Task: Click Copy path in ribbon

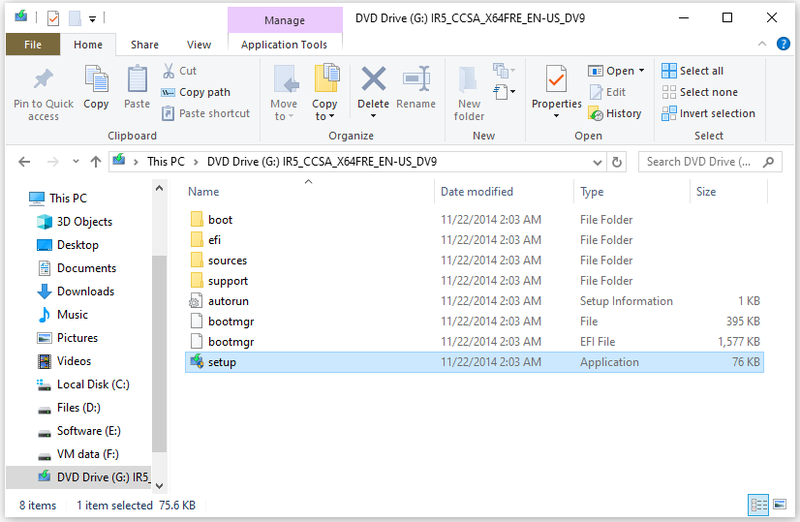Action: [196, 92]
